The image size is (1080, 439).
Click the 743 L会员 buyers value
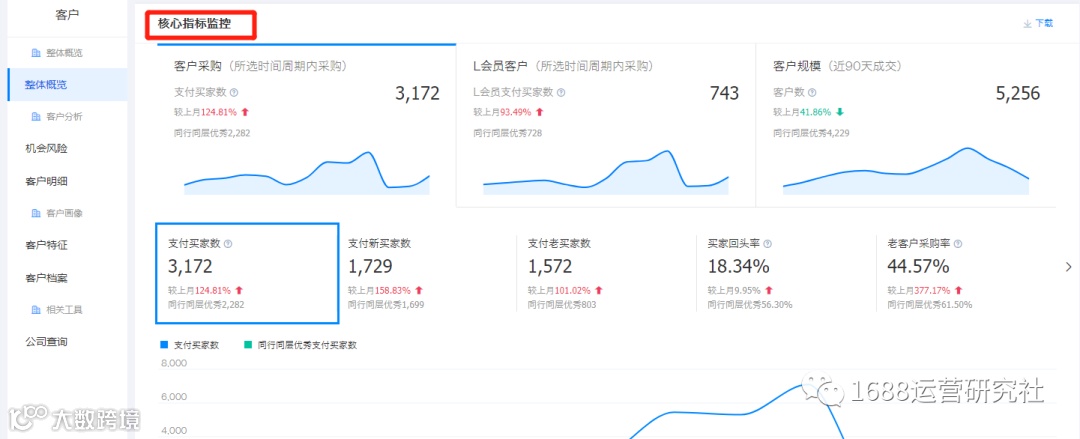click(725, 94)
